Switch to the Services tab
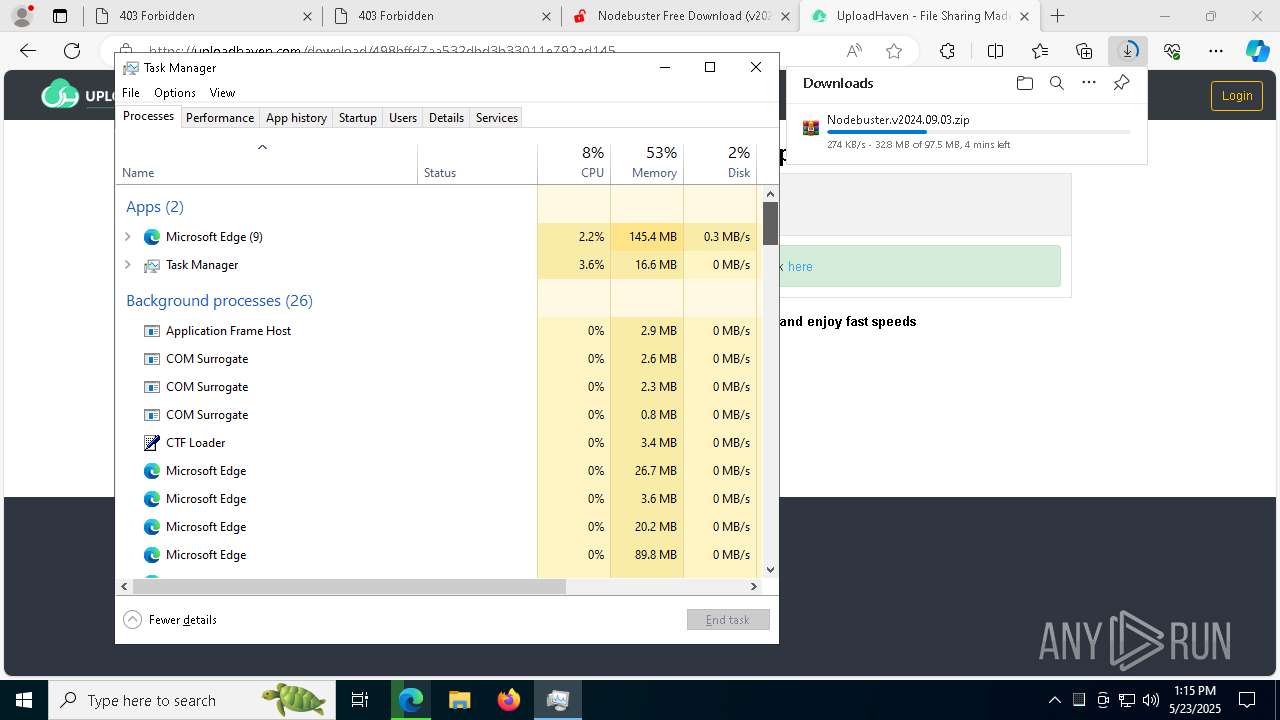The width and height of the screenshot is (1280, 720). [497, 118]
